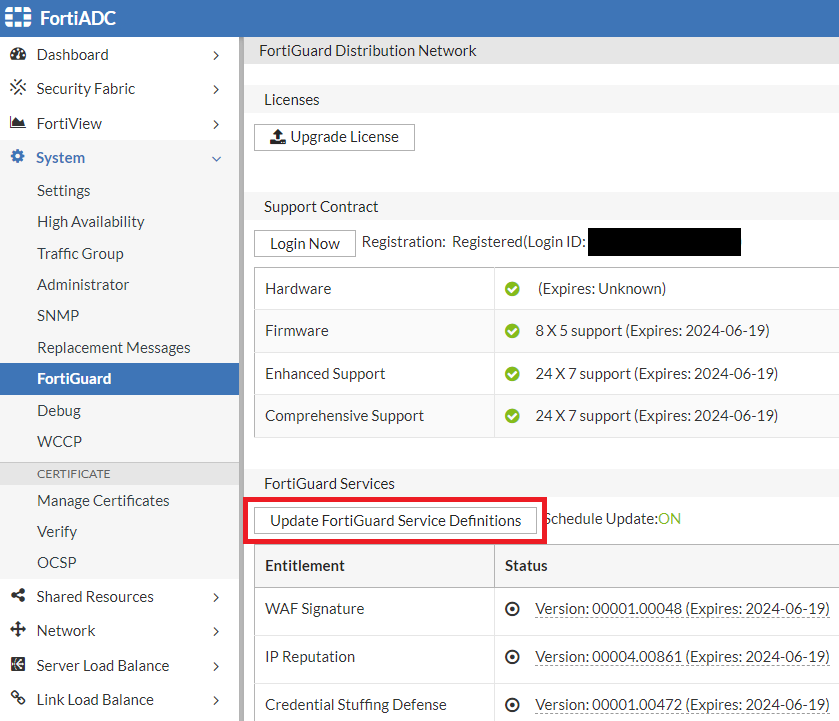Click the System gear icon
Viewport: 839px width, 721px height.
pos(18,158)
